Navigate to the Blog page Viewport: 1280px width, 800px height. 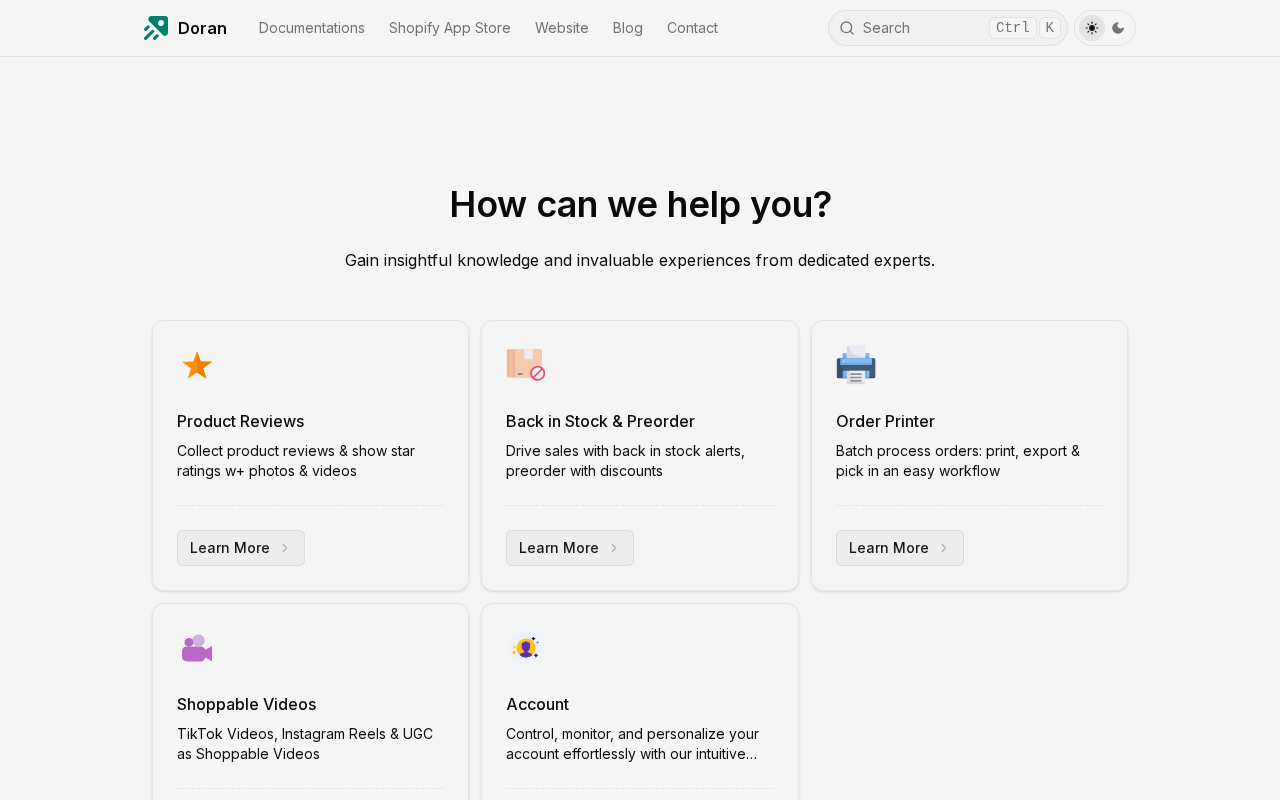click(628, 28)
